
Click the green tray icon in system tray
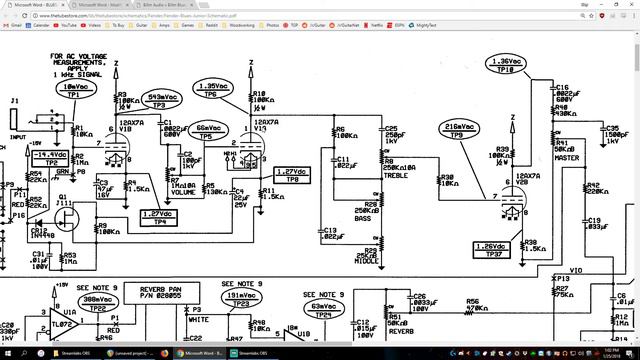coord(533,353)
